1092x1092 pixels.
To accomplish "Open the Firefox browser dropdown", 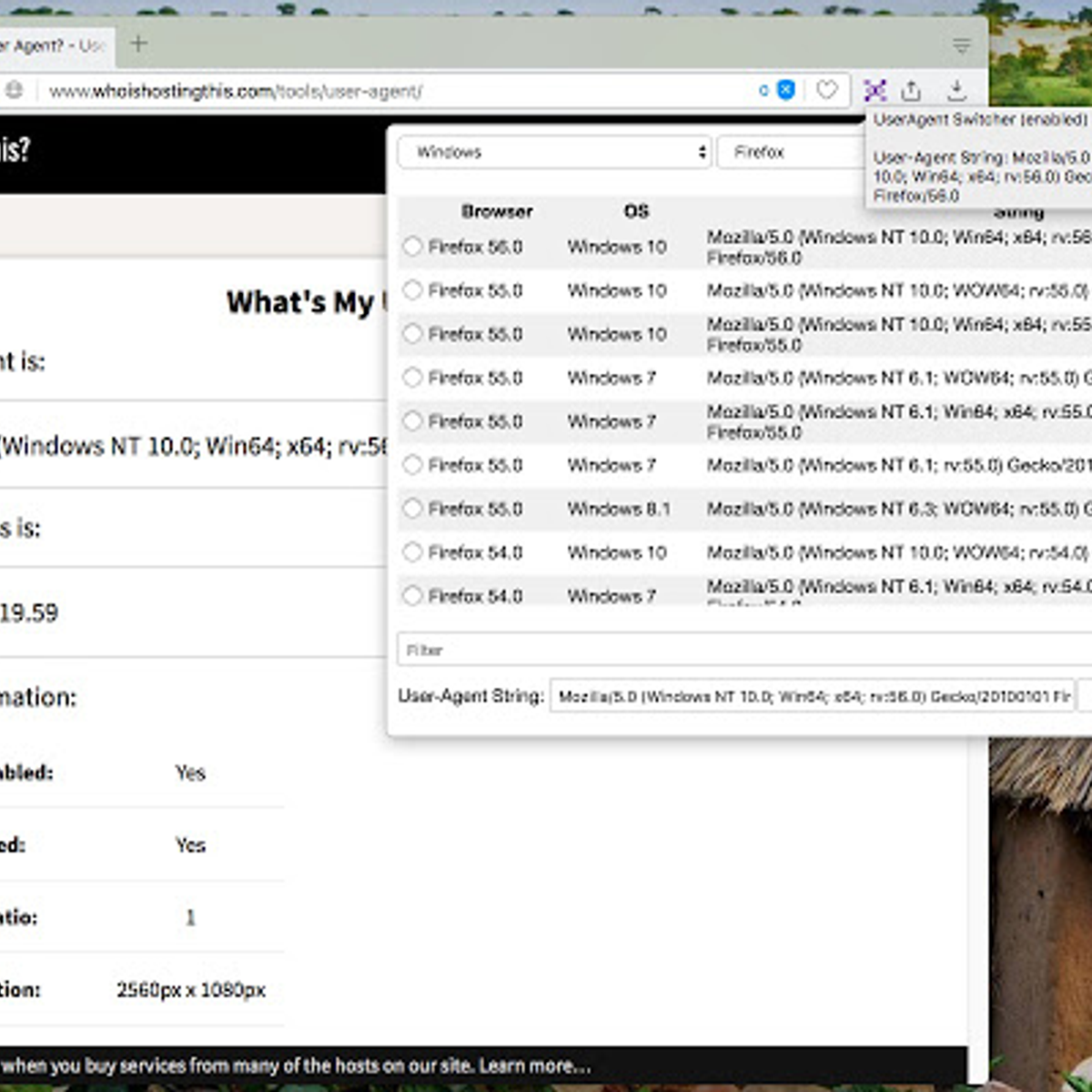I will click(x=792, y=152).
